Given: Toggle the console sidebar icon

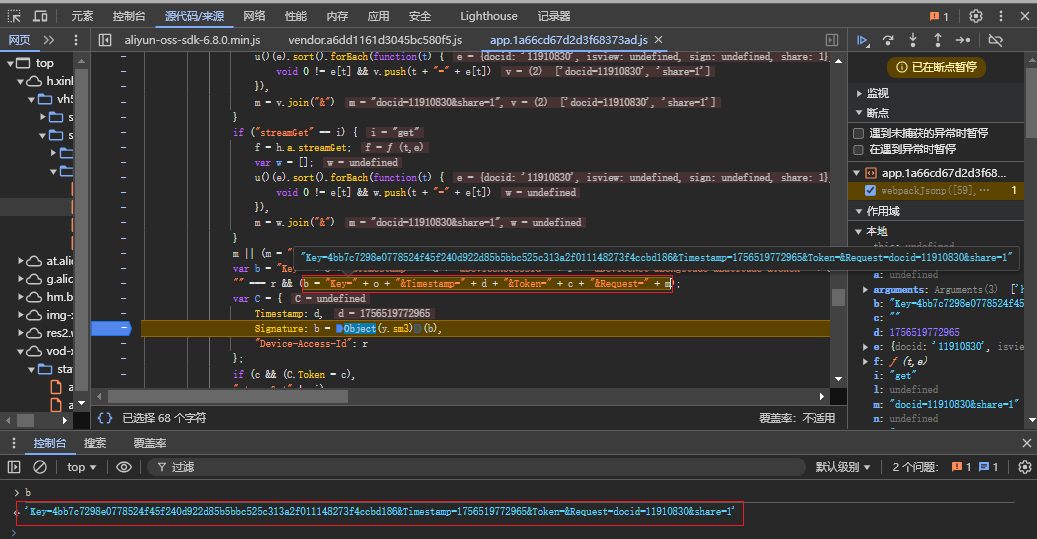Looking at the screenshot, I should [x=14, y=467].
